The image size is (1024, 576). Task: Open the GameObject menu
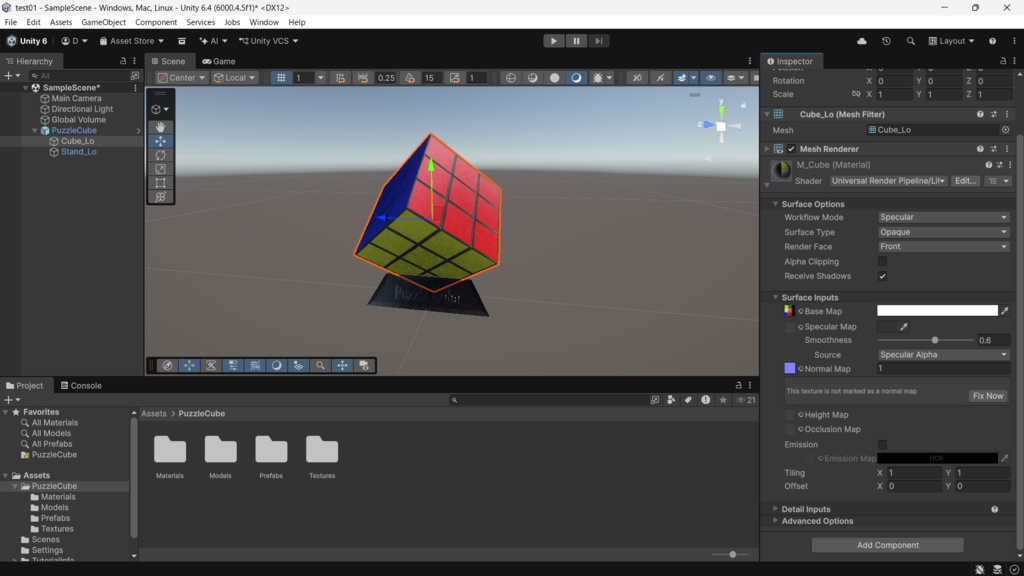(103, 22)
